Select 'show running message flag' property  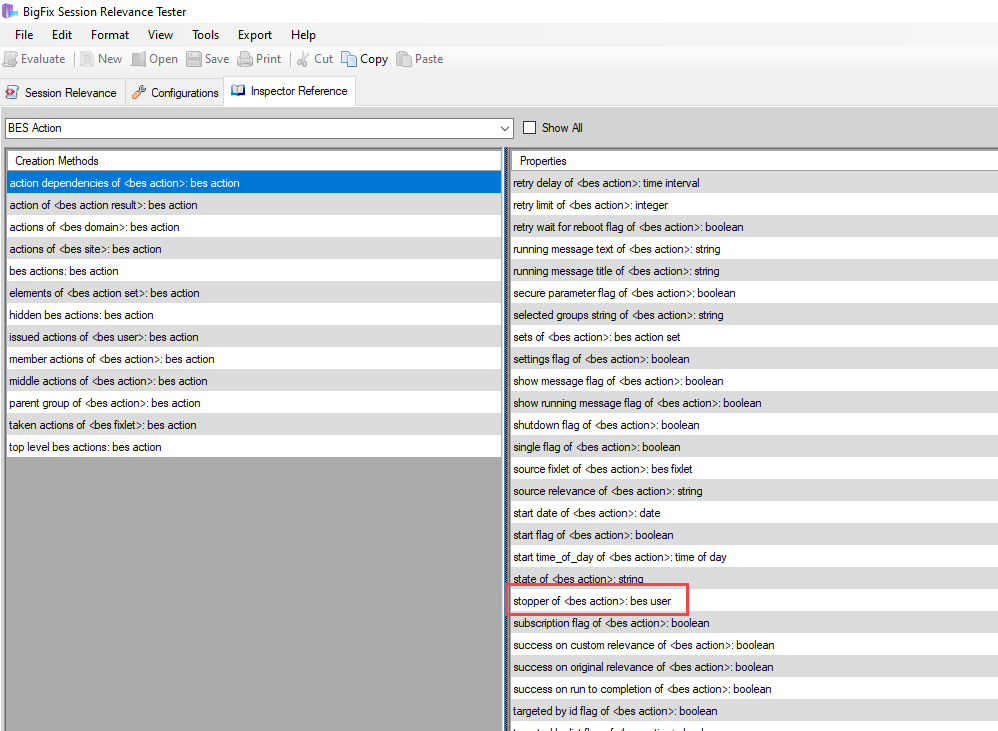755,403
